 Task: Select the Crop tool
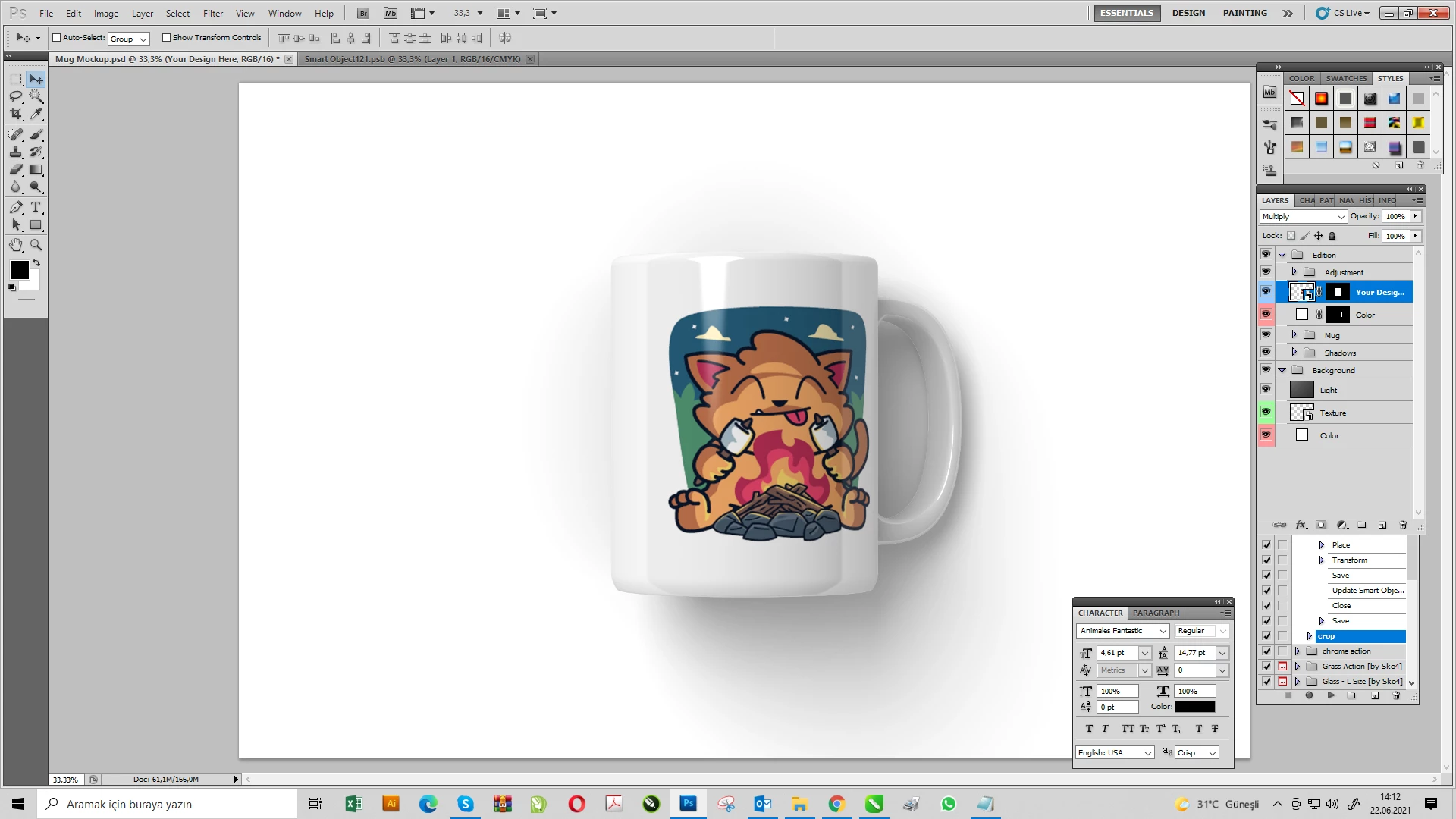coord(16,114)
